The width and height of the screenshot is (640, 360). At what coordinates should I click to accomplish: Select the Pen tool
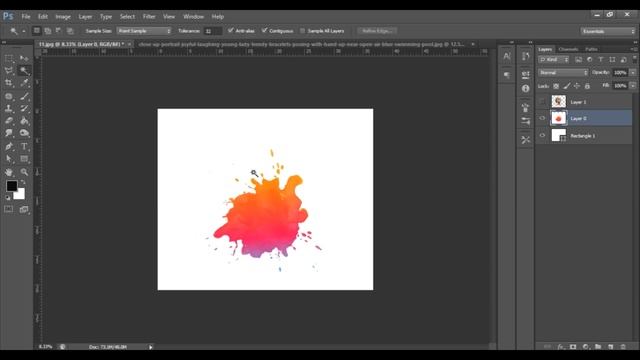(9, 146)
